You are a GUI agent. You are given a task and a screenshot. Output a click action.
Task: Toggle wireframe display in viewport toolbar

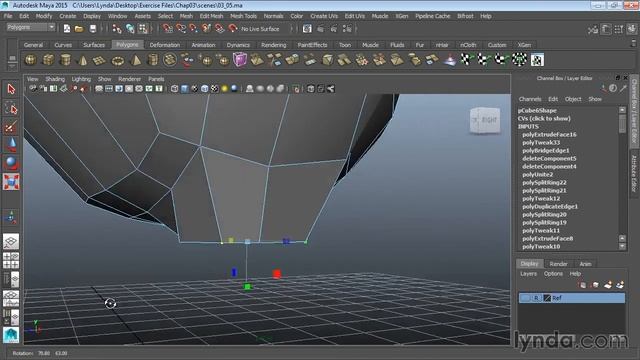coord(175,89)
